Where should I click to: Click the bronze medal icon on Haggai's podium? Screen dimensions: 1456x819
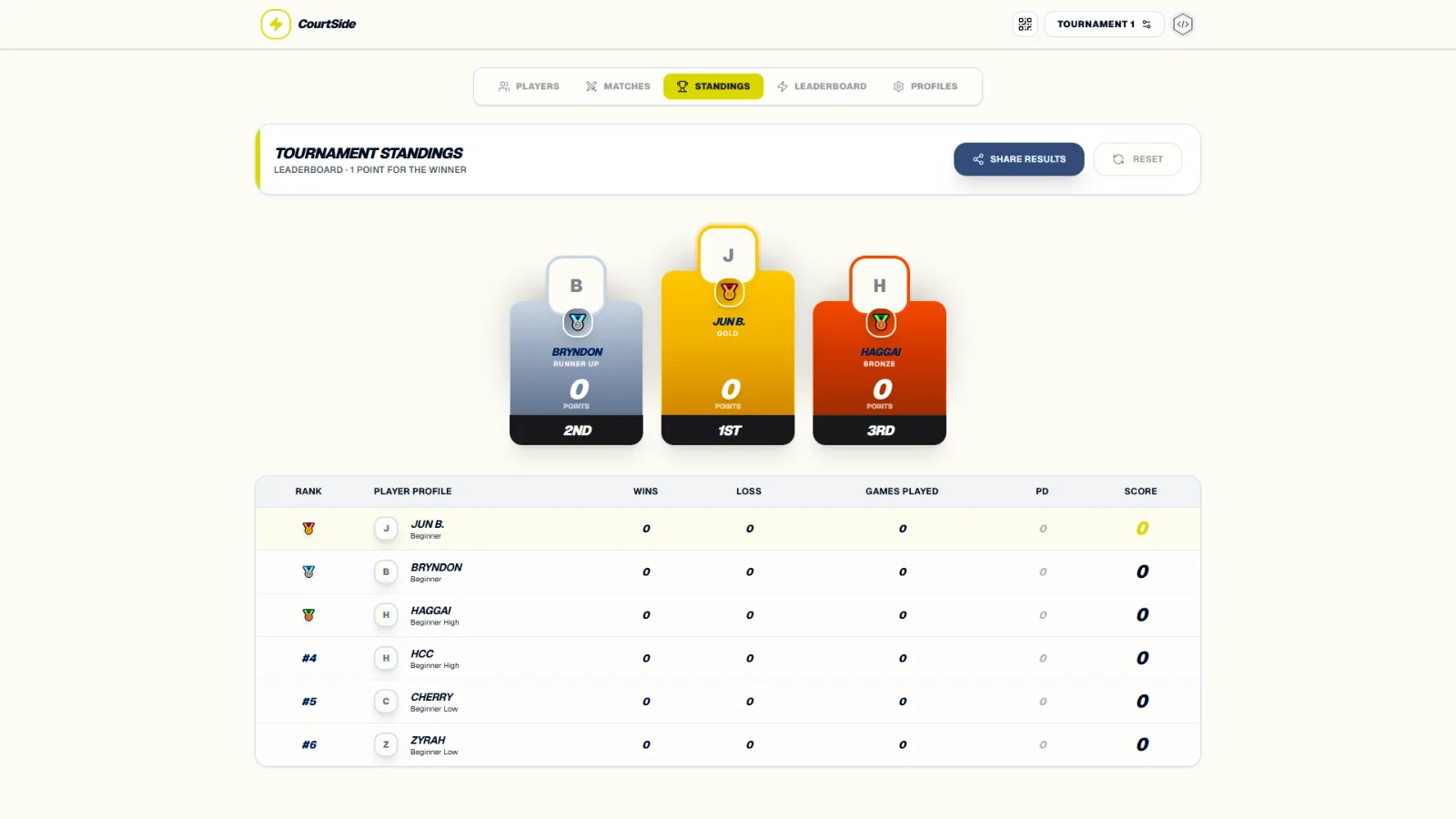880,322
